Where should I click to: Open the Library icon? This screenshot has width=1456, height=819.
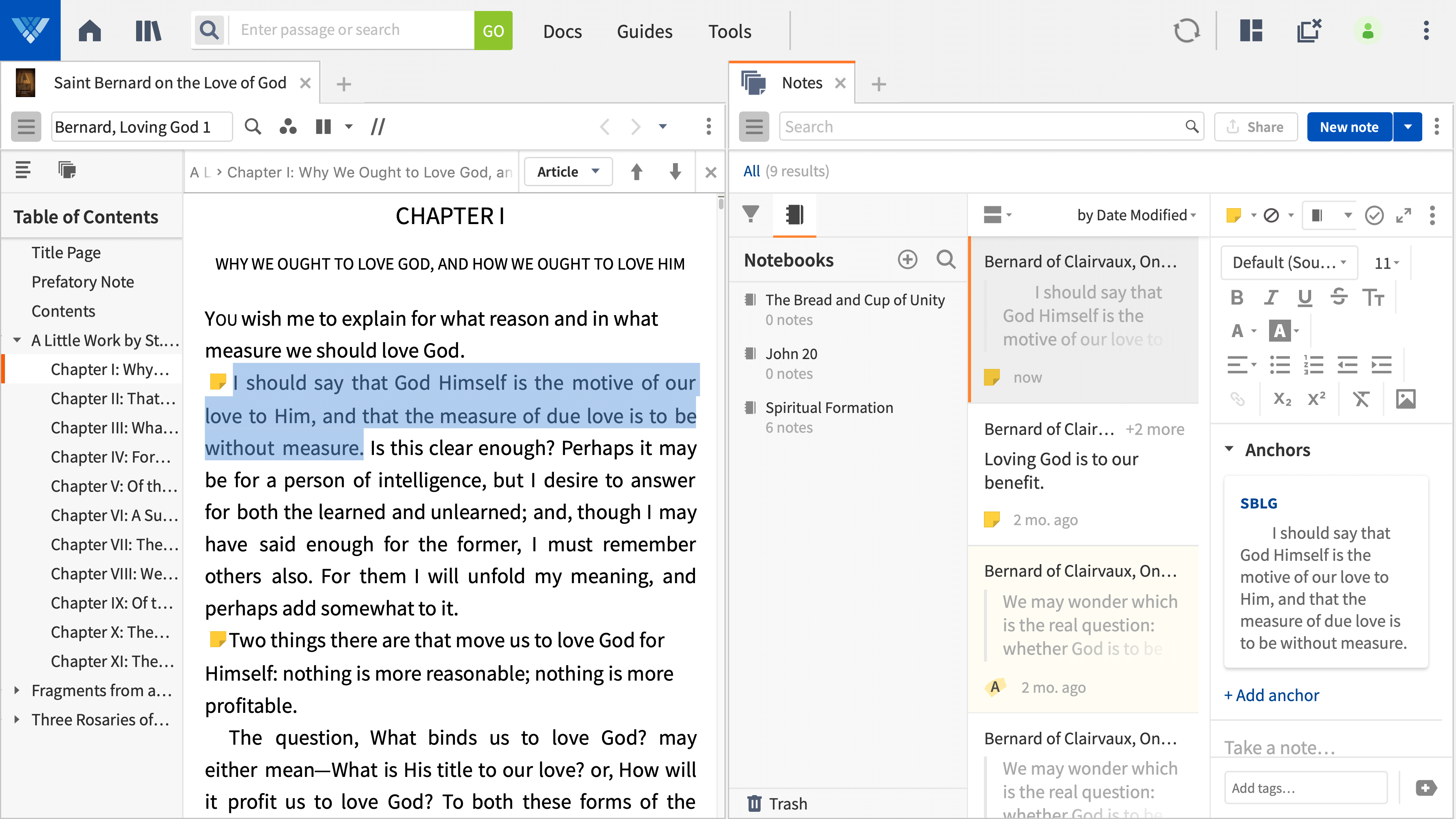click(148, 30)
